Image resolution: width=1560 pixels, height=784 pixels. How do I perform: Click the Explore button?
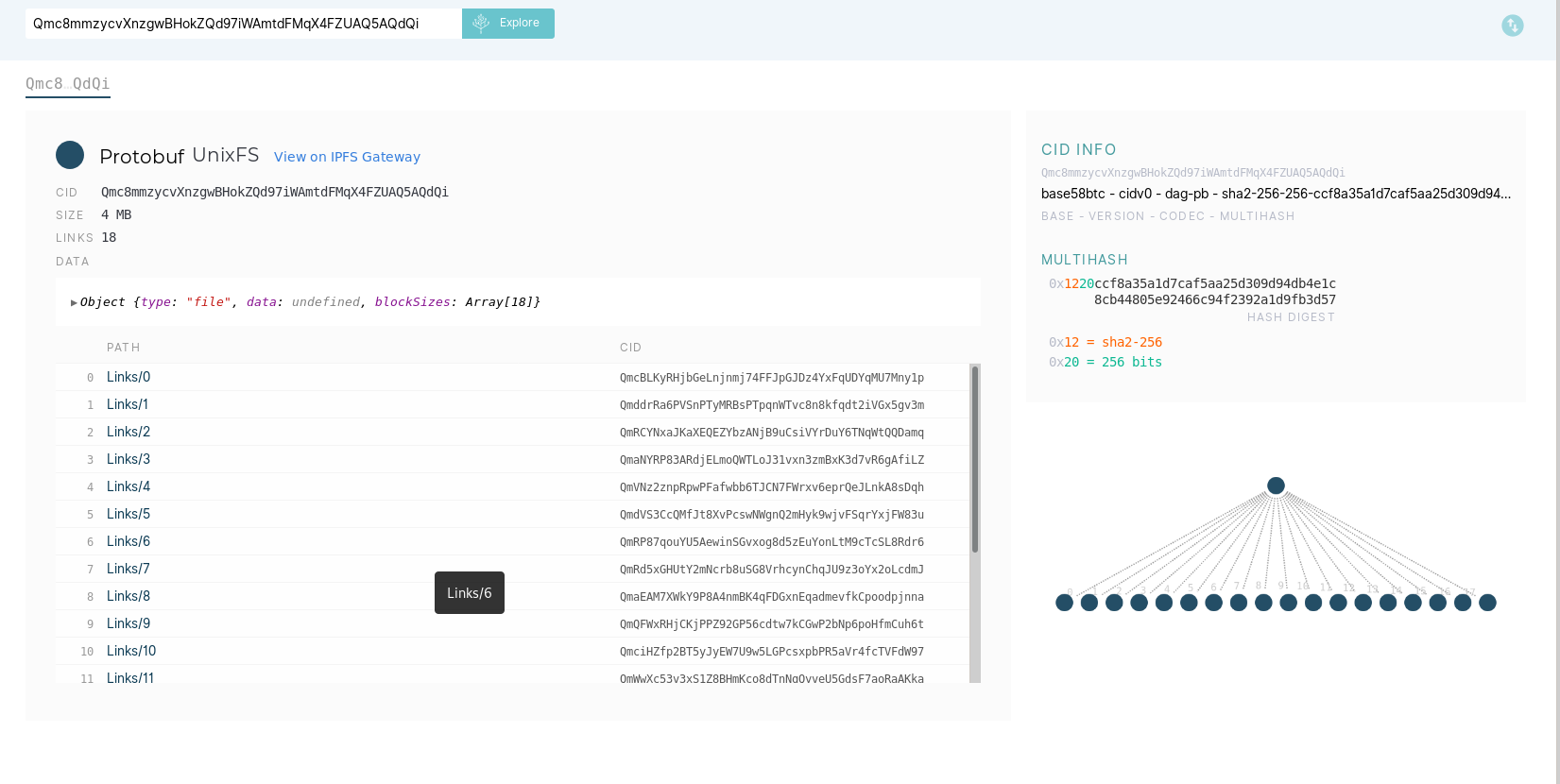[507, 24]
